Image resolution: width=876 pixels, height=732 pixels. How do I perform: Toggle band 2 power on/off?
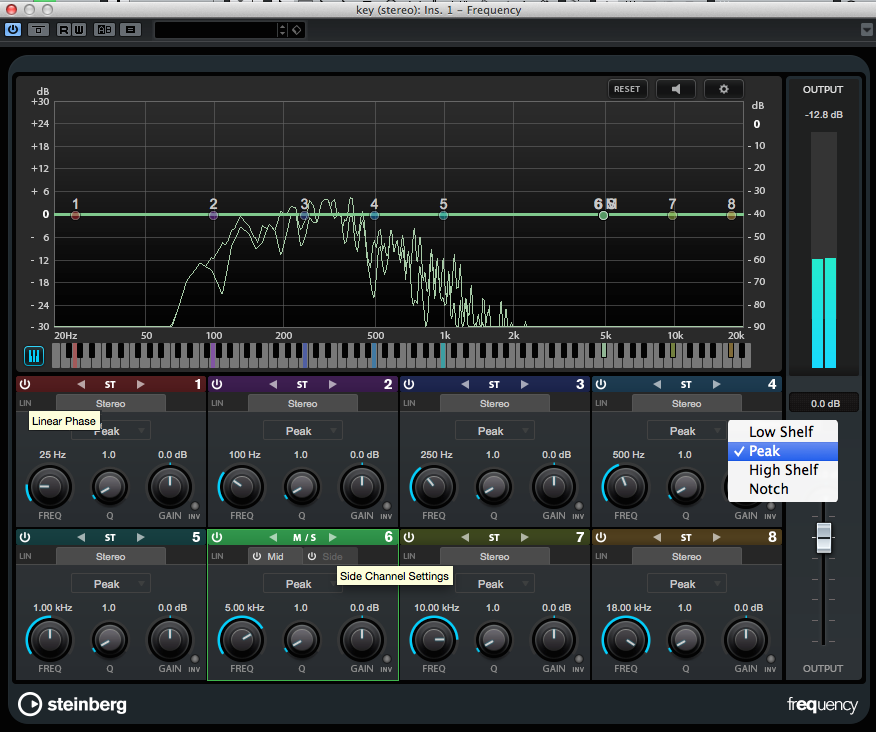pyautogui.click(x=217, y=384)
